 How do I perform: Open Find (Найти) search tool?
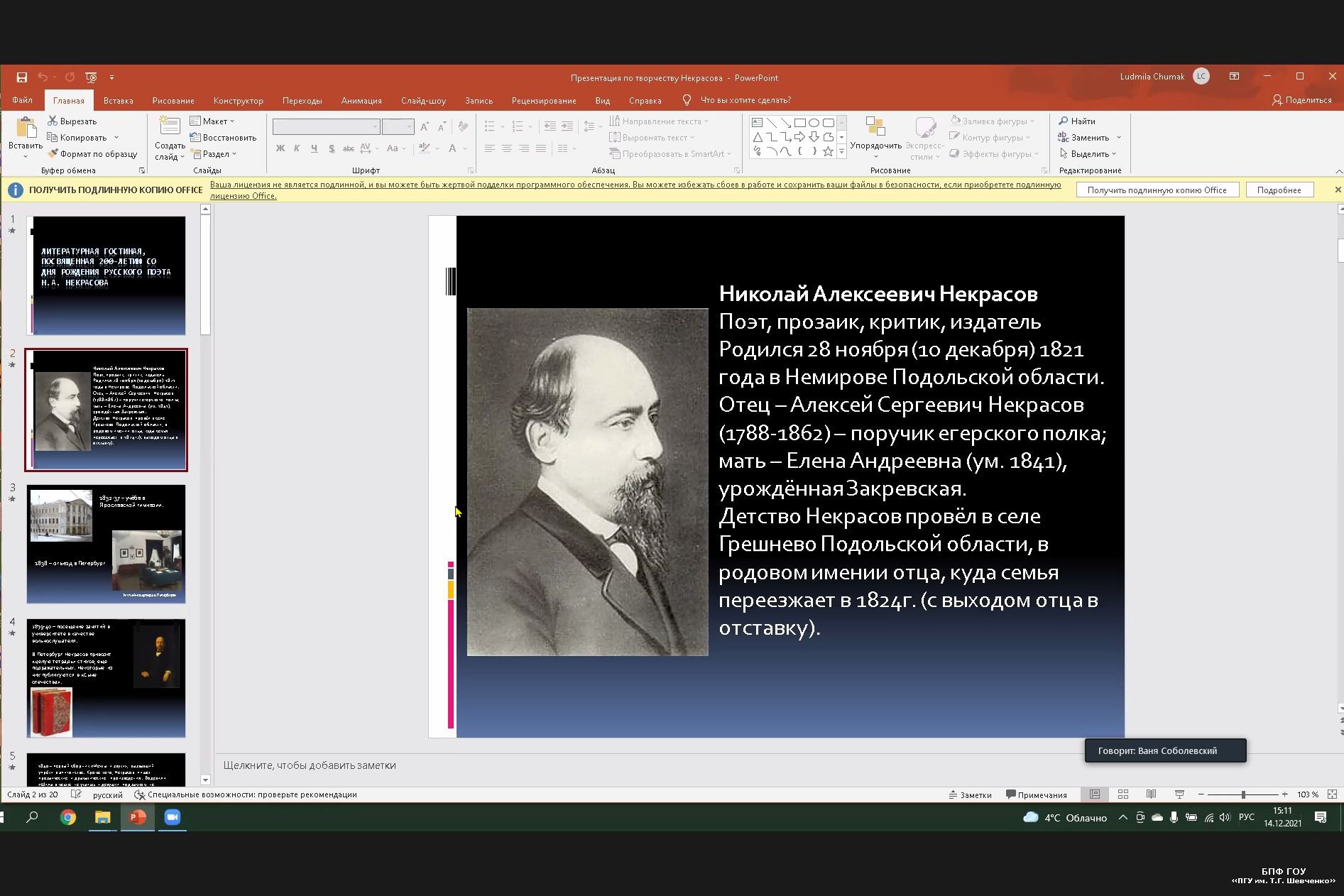1077,121
